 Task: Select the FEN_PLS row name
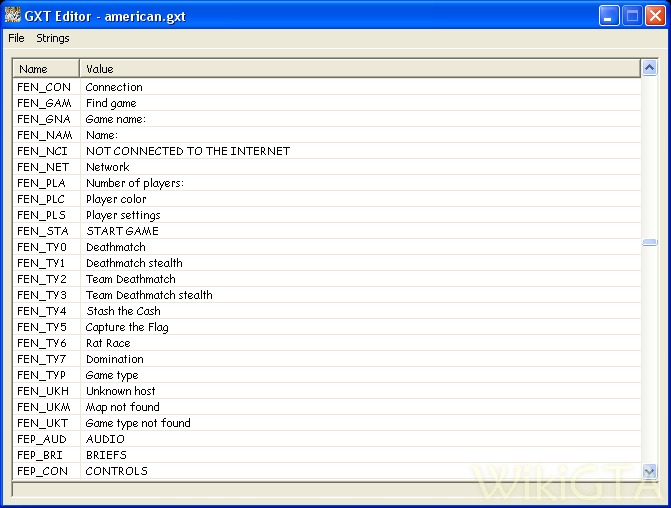click(41, 215)
